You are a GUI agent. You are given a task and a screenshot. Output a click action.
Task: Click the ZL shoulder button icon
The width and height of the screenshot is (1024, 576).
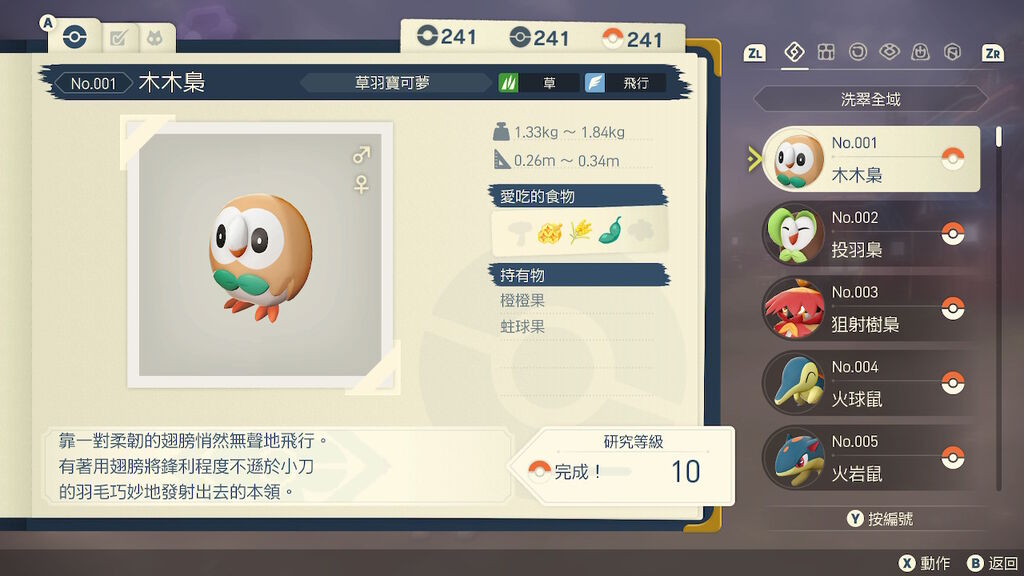coord(754,53)
